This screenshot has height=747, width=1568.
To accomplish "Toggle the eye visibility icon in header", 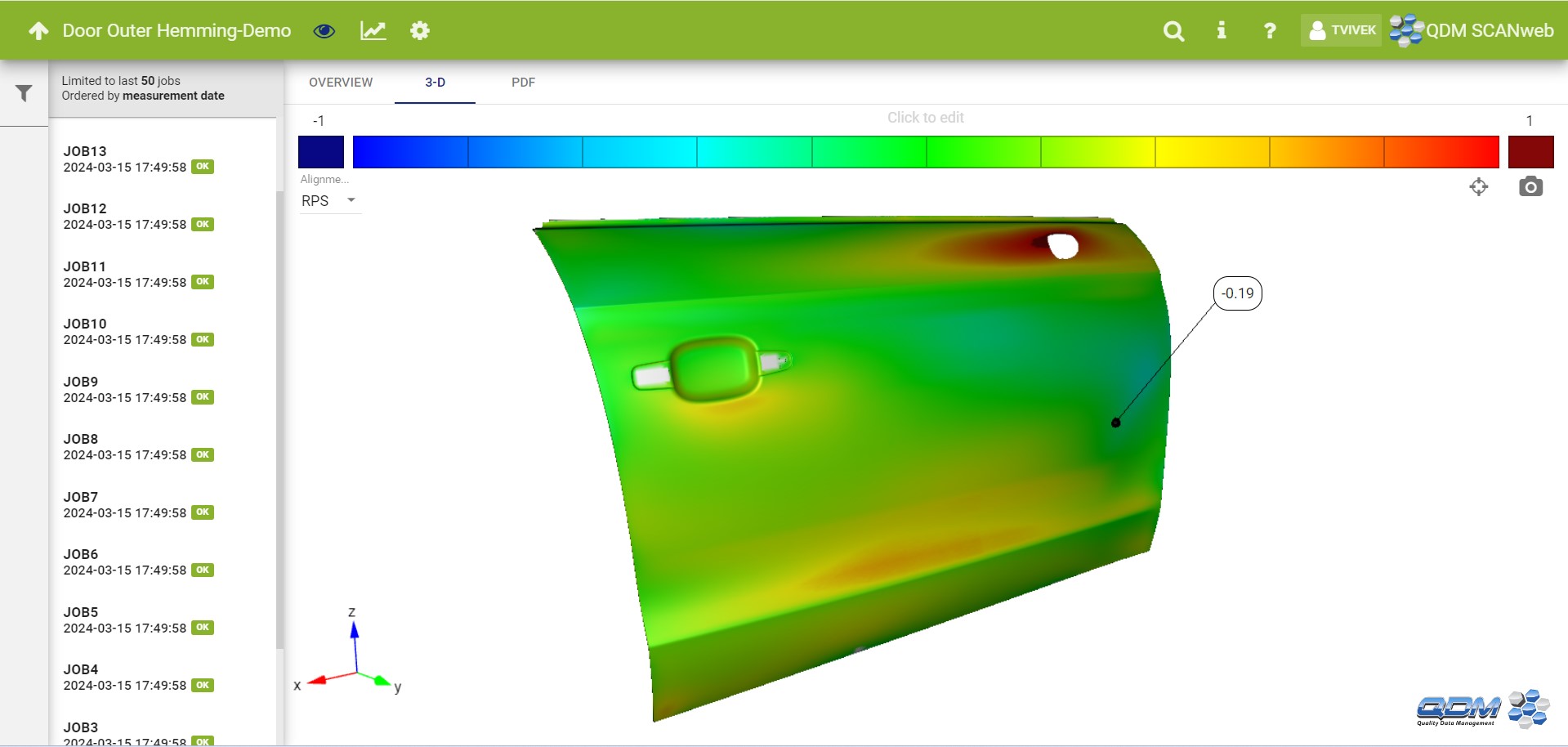I will (x=324, y=31).
